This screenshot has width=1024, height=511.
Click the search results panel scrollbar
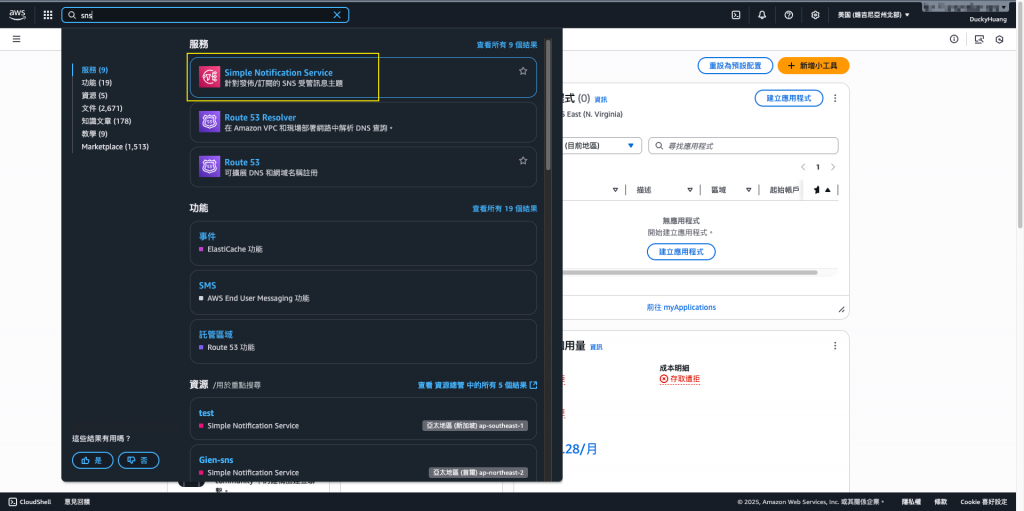coord(548,105)
